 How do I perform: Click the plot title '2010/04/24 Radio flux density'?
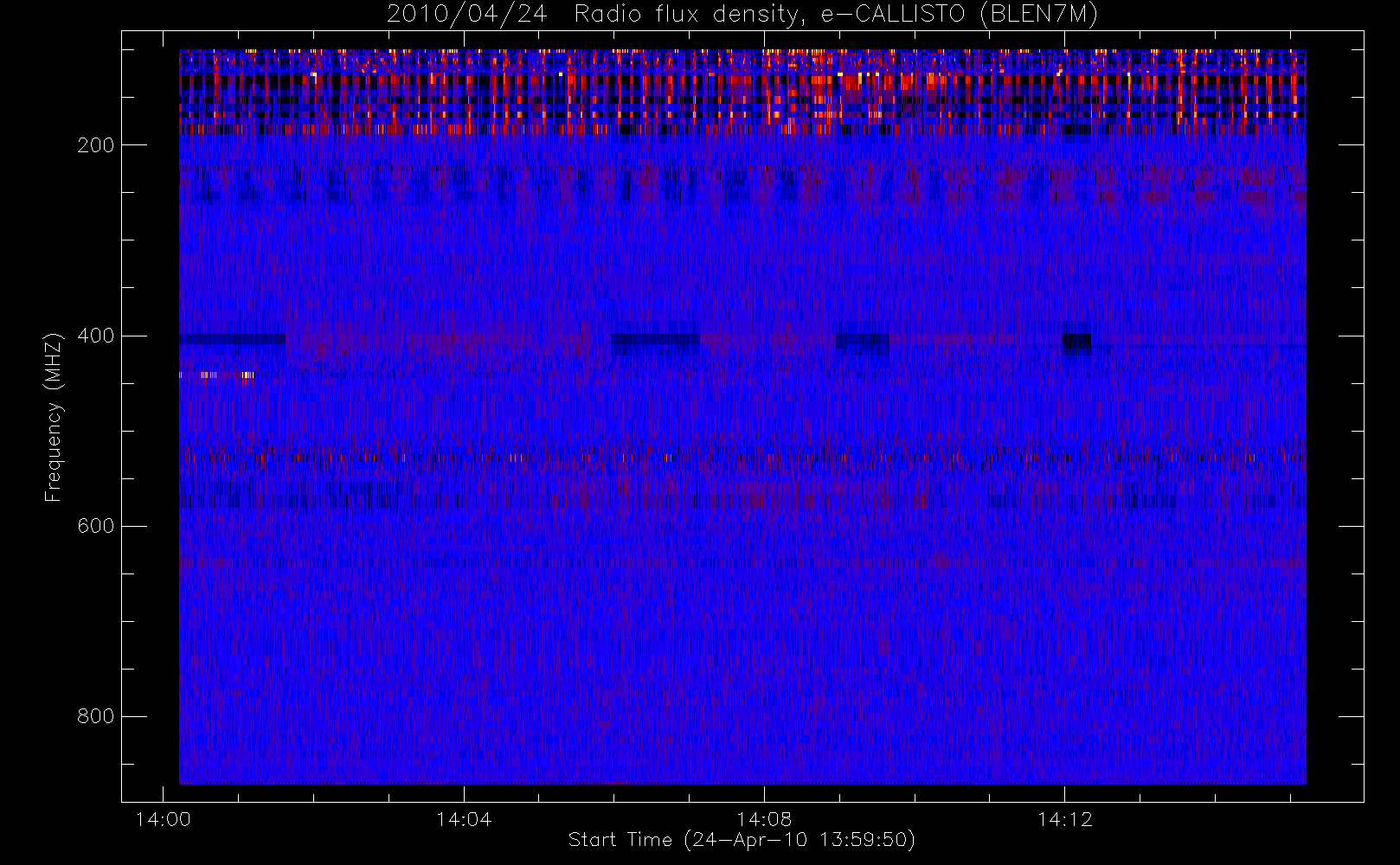click(x=594, y=15)
